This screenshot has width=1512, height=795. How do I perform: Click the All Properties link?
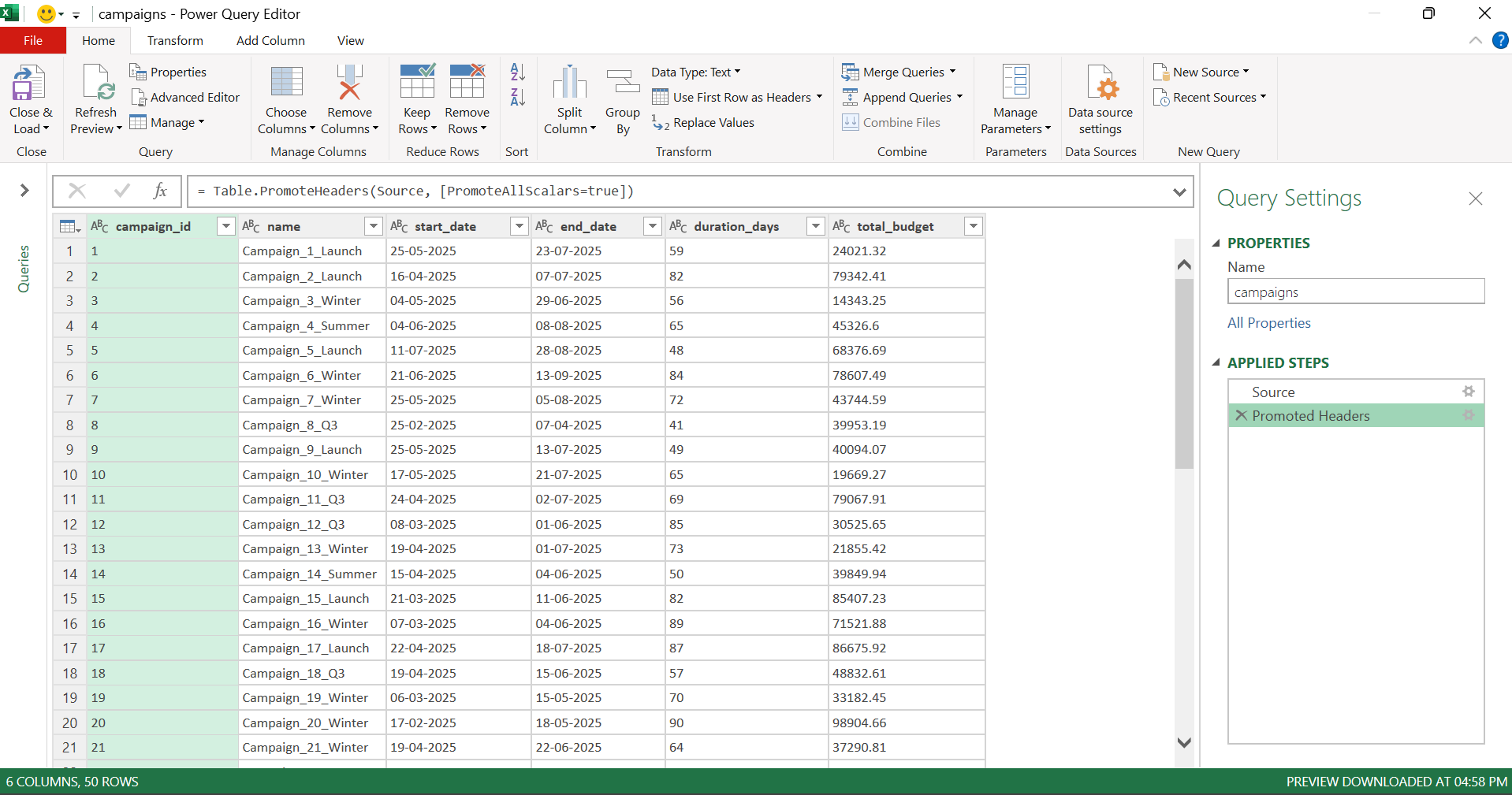(1268, 323)
